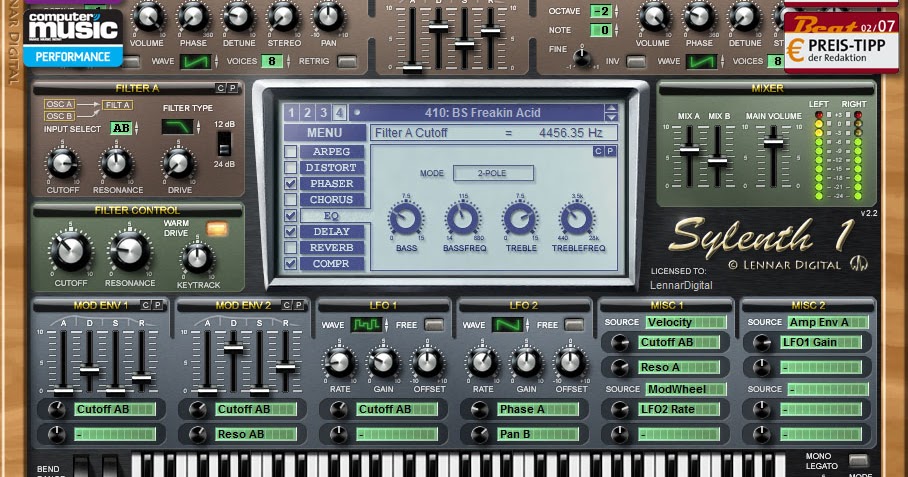This screenshot has height=477, width=908.
Task: Click the LFO 1 Offset knob
Action: (x=427, y=363)
